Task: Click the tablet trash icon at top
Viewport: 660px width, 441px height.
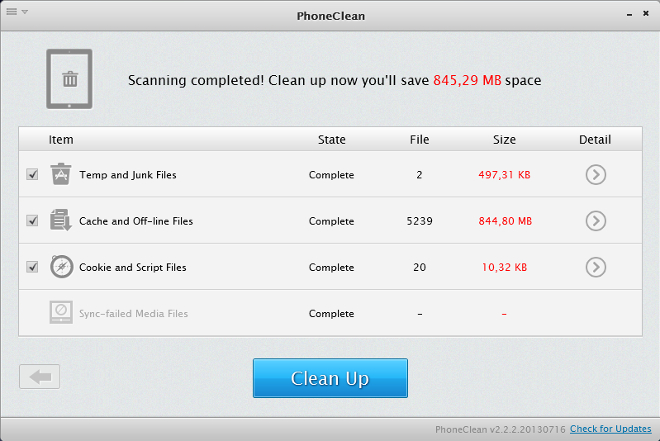Action: coord(69,79)
